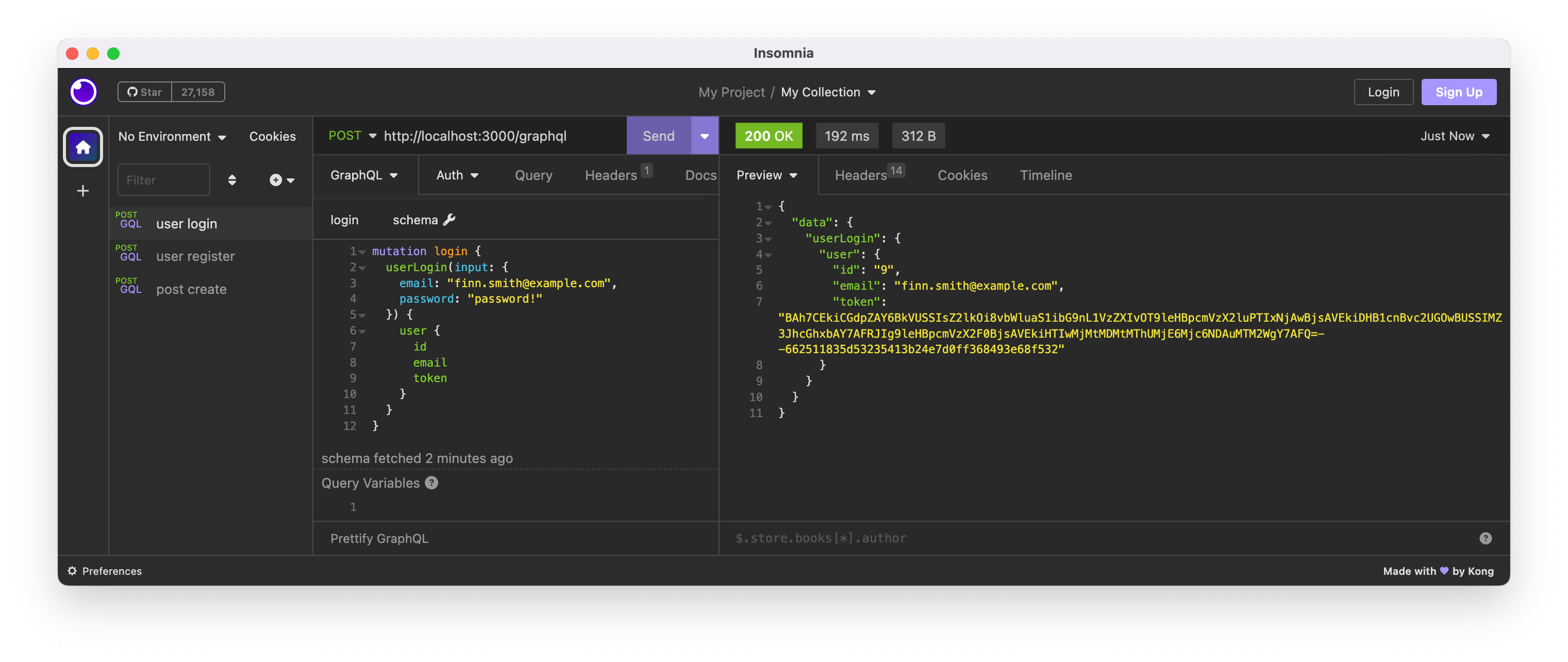Open the schema wrench menu
Image resolution: width=1568 pixels, height=662 pixels.
coord(424,220)
